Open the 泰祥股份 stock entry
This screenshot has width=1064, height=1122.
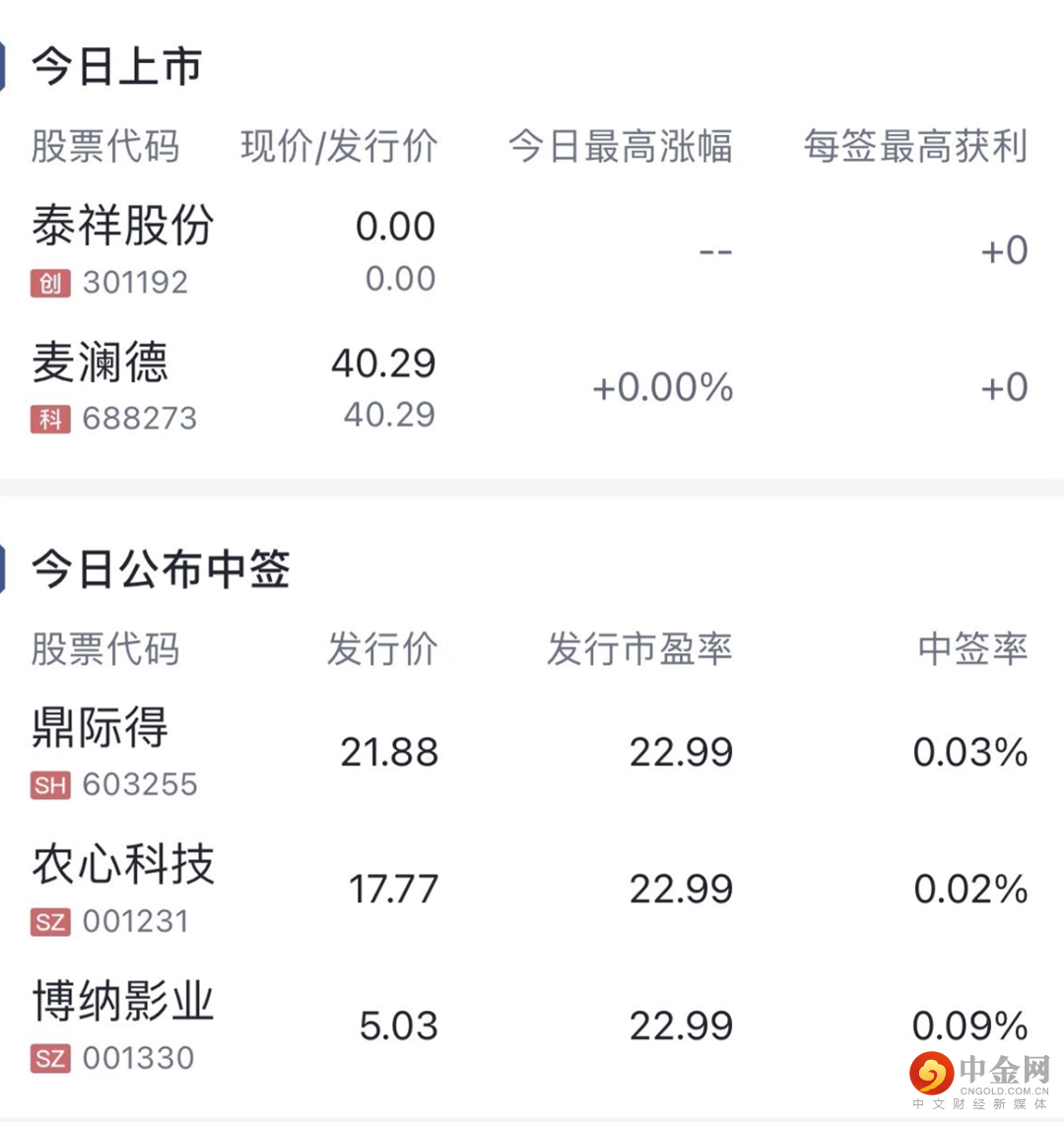(x=123, y=227)
